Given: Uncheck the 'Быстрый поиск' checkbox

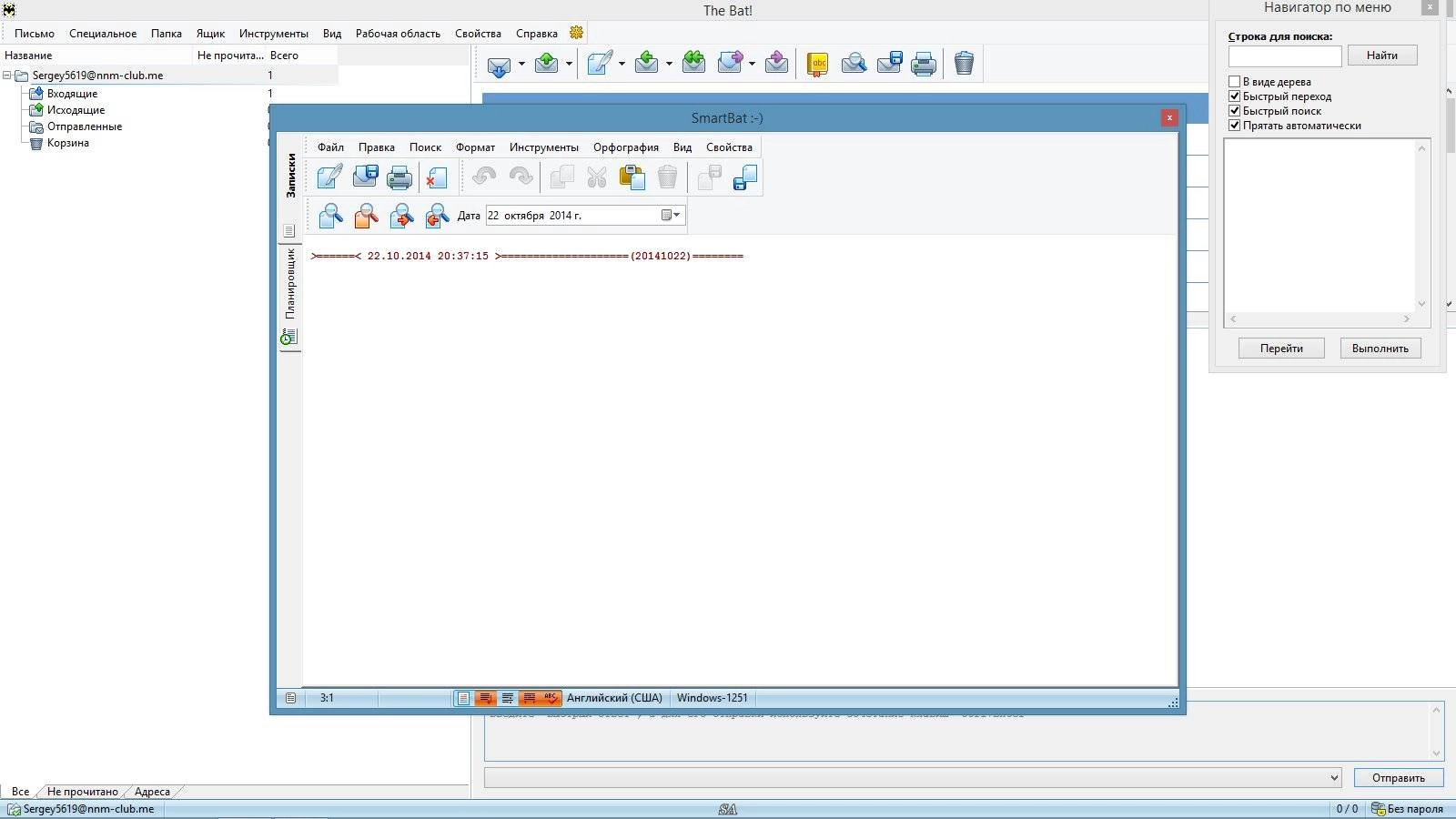Looking at the screenshot, I should click(x=1235, y=111).
